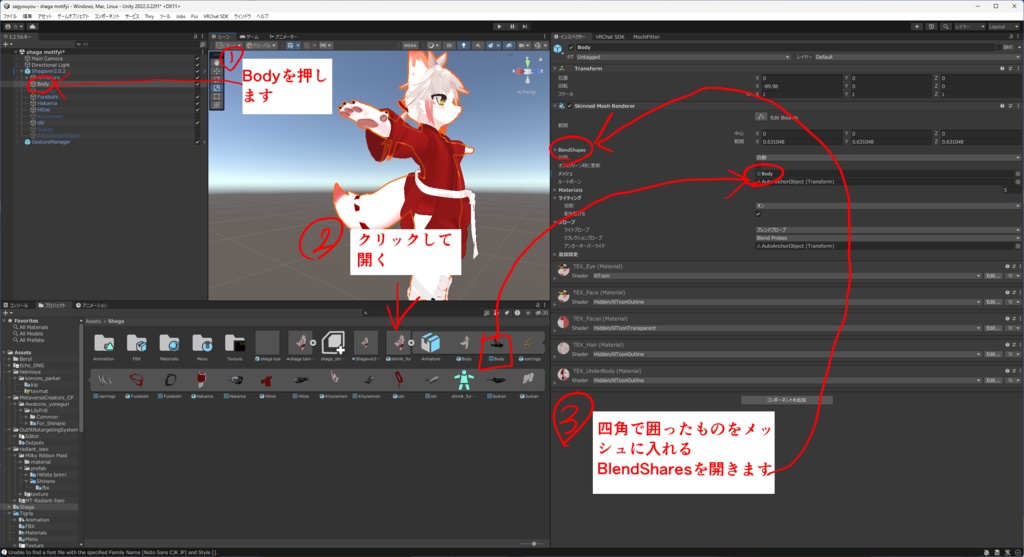Click the Body mesh field
The width and height of the screenshot is (1024, 557).
(x=884, y=174)
